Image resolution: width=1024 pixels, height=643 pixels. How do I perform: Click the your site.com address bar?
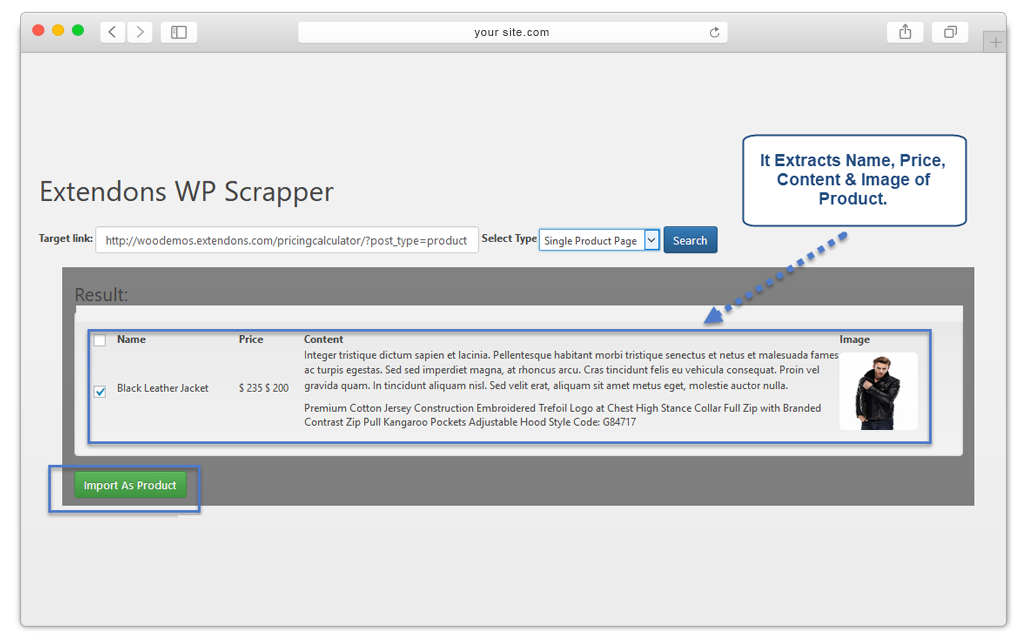point(512,32)
